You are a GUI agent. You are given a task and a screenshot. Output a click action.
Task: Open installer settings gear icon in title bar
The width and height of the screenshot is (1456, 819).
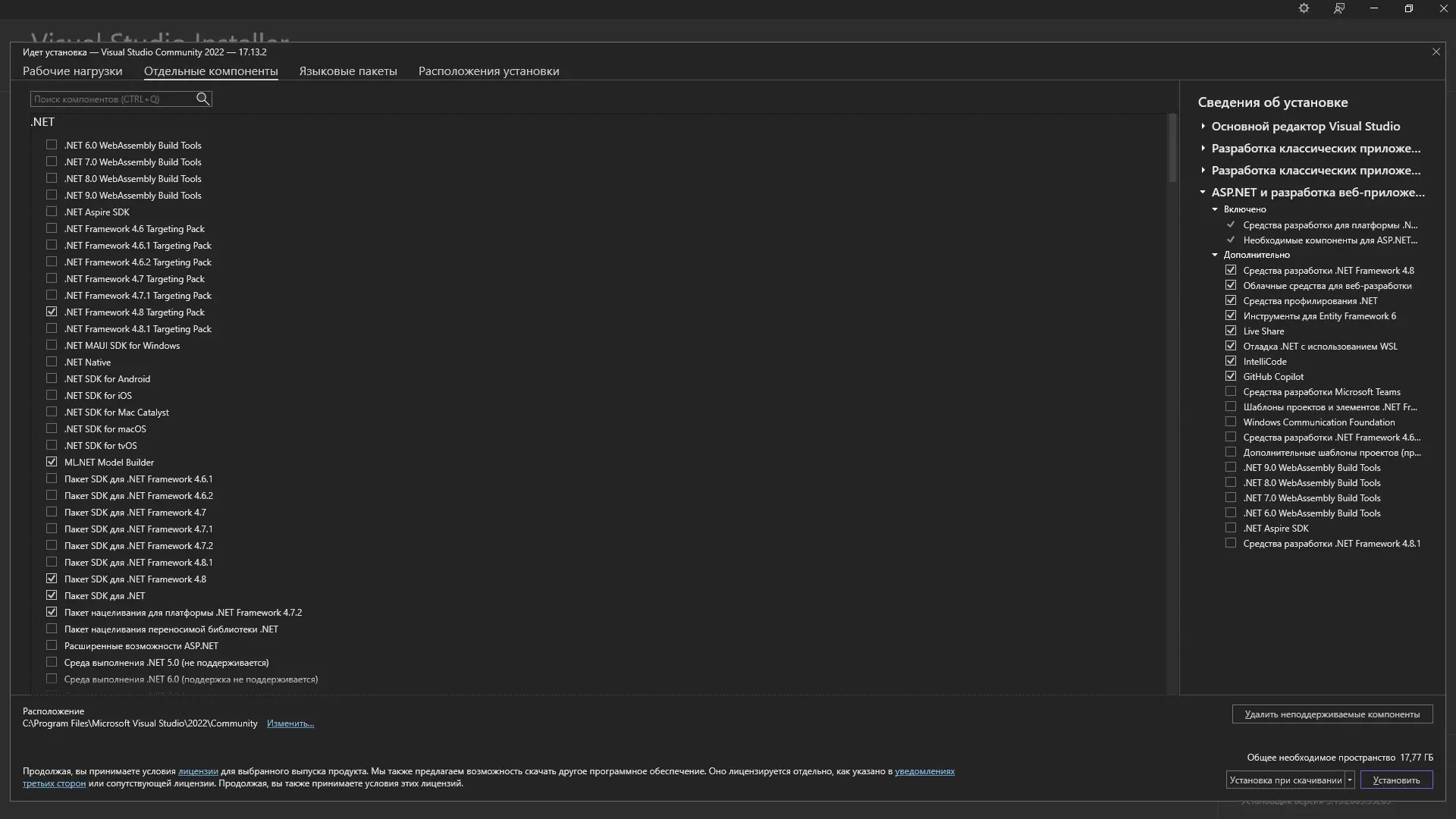pyautogui.click(x=1304, y=8)
